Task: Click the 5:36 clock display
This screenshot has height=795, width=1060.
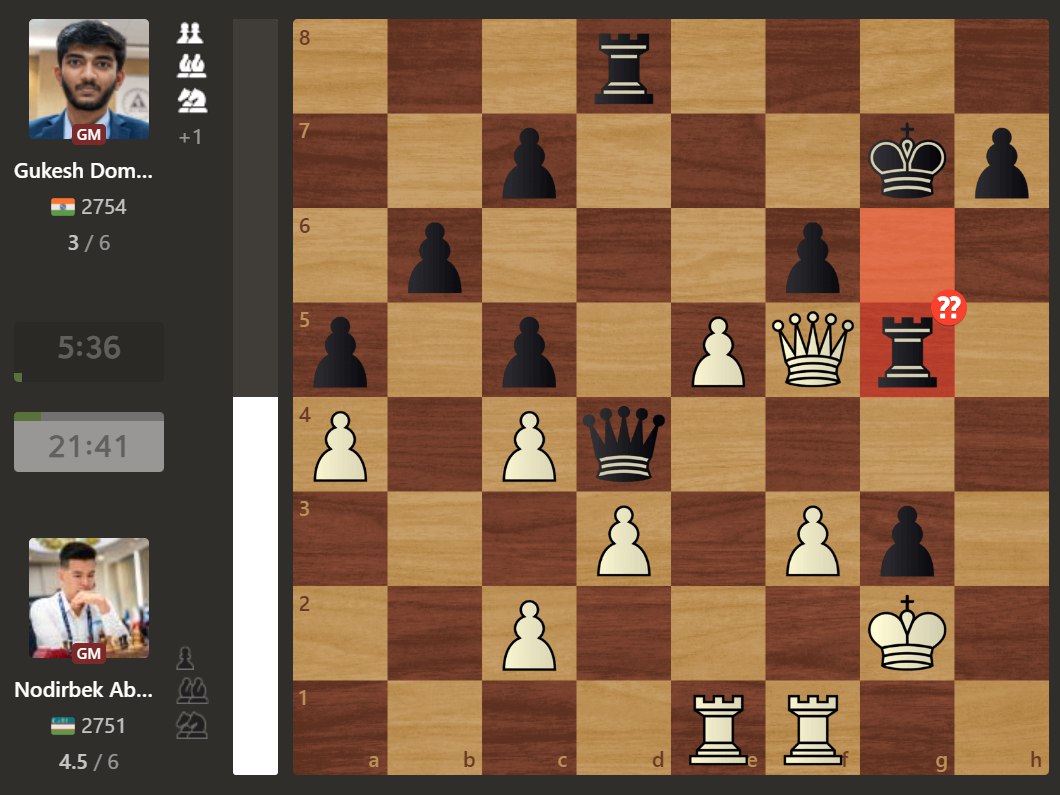Action: tap(88, 349)
